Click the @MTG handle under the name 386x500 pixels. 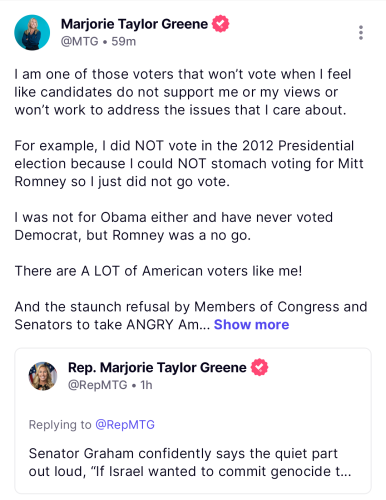point(80,41)
